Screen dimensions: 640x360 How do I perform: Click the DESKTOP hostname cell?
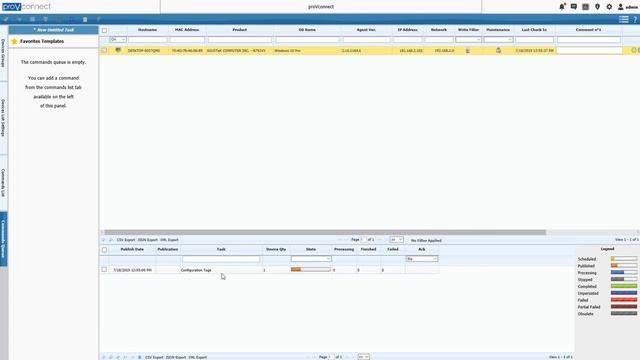[x=144, y=51]
